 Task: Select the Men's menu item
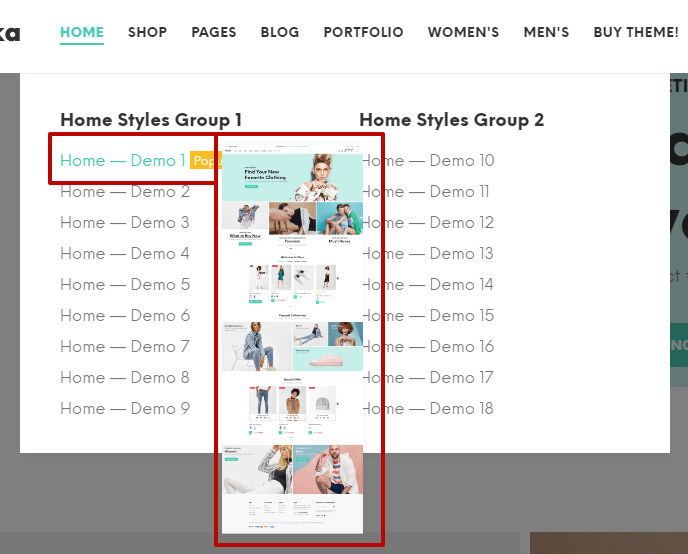tap(546, 32)
